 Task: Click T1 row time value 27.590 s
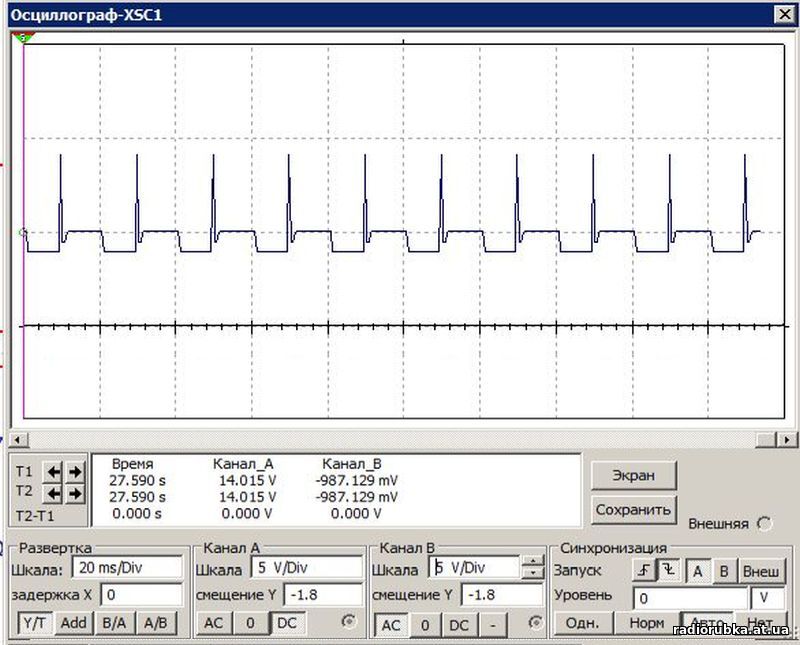137,481
